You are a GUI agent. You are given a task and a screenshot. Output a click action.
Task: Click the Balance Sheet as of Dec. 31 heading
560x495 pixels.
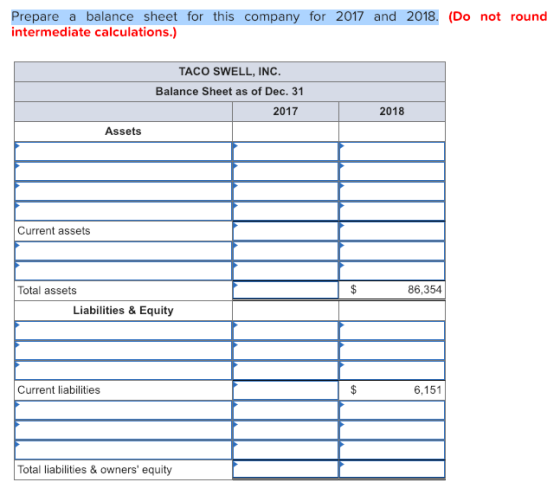[230, 91]
